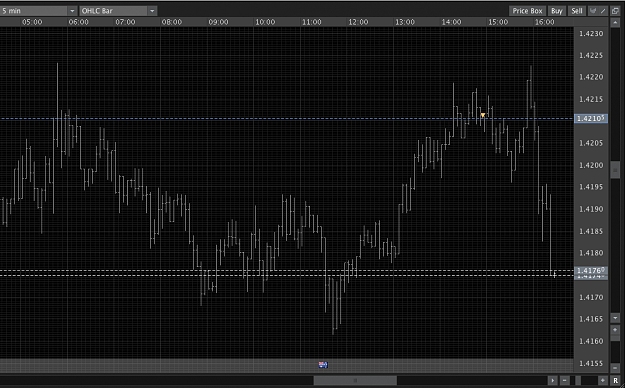Click the 1.4220 price axis label
The height and width of the screenshot is (388, 625).
[591, 77]
